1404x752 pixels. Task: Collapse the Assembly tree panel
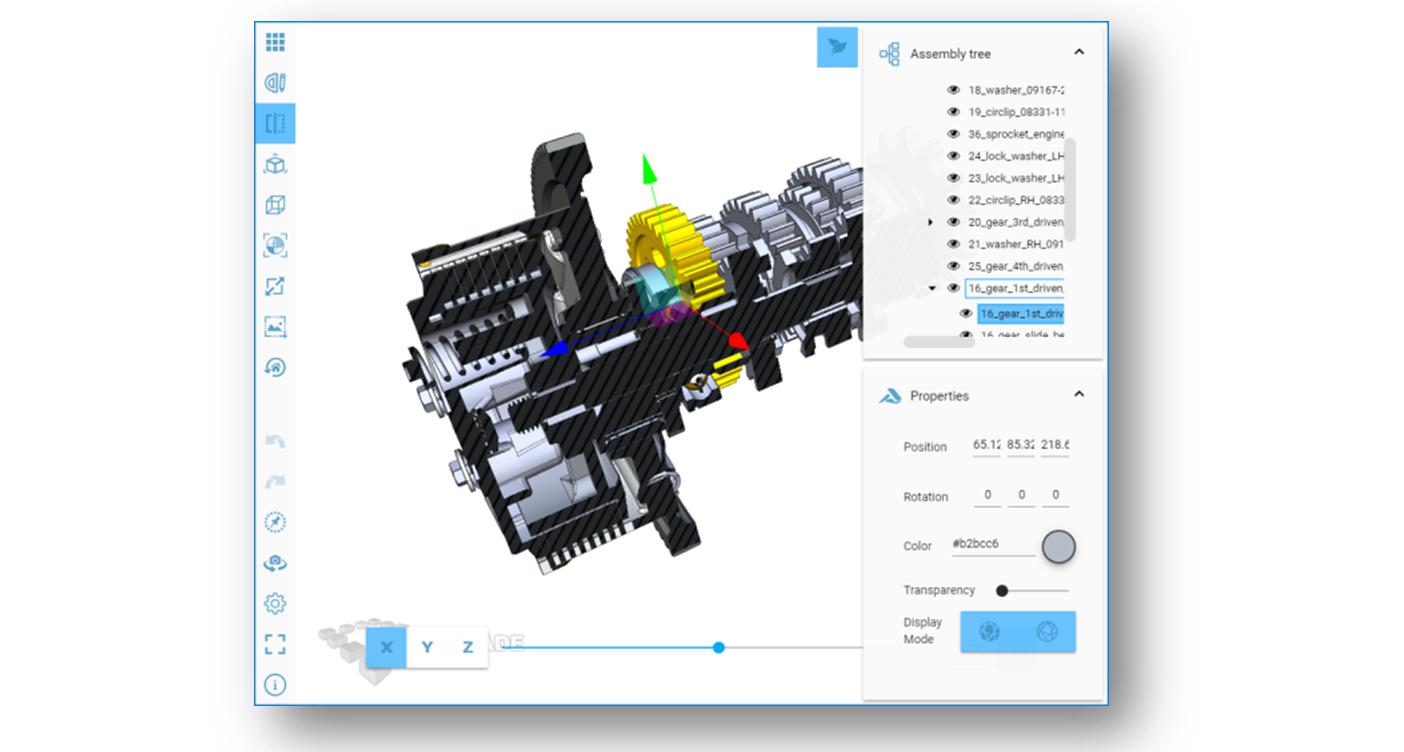1079,52
